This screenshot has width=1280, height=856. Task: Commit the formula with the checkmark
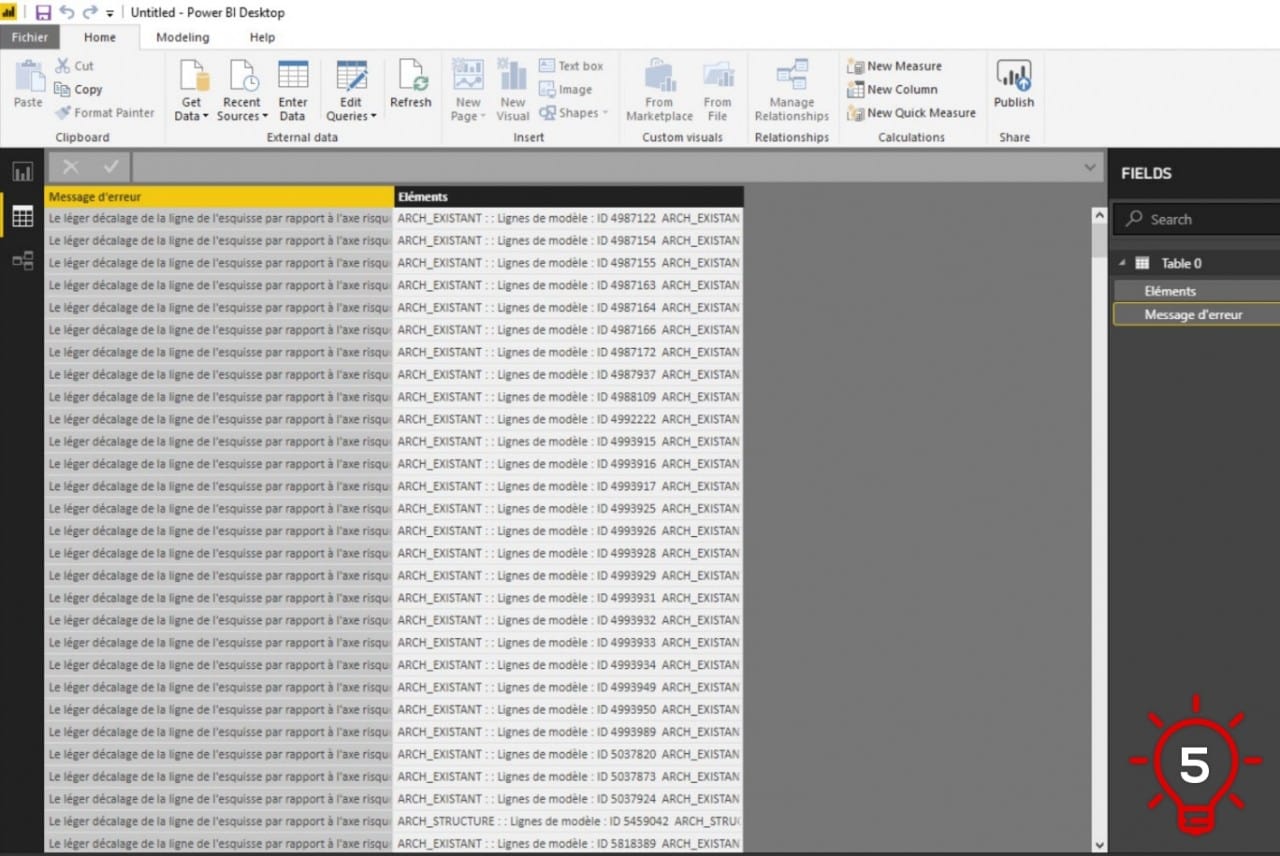(110, 167)
